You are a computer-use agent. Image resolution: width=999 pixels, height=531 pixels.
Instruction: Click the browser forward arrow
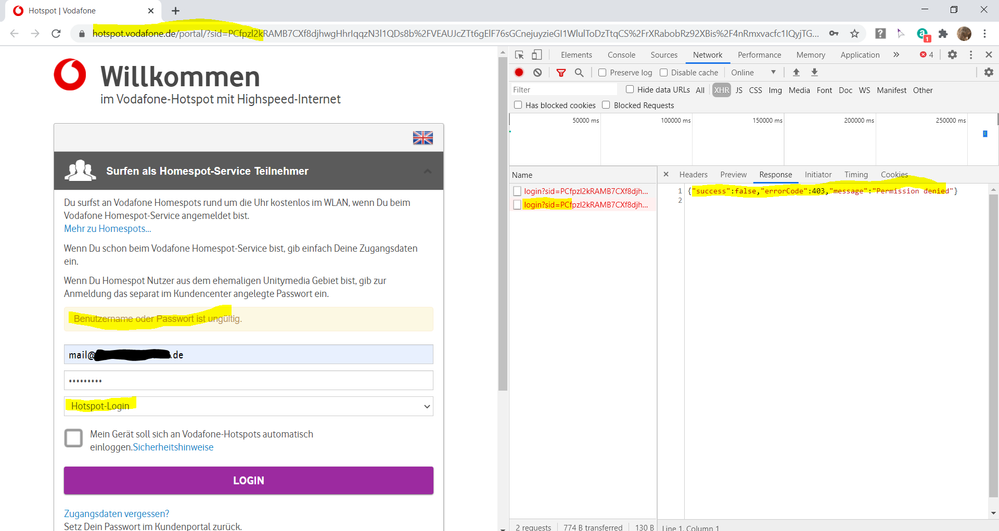click(35, 34)
